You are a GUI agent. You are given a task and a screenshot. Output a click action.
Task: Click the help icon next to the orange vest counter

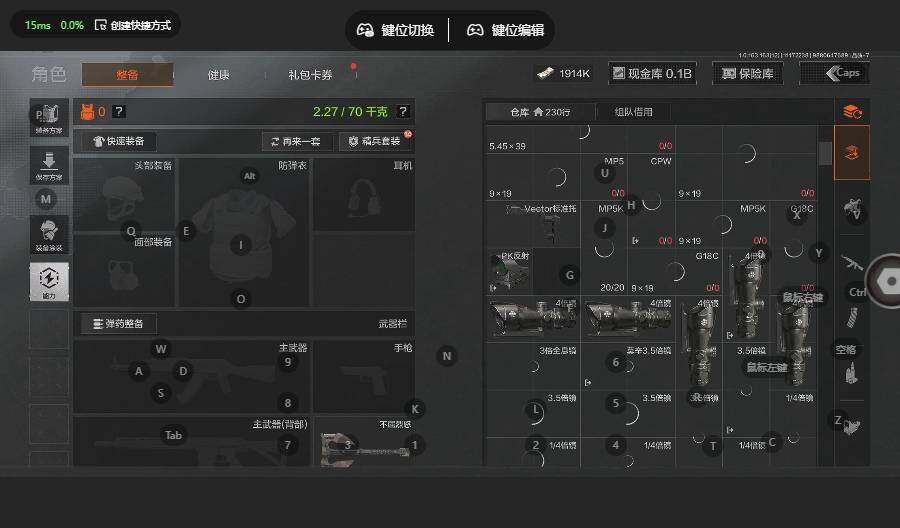point(119,111)
